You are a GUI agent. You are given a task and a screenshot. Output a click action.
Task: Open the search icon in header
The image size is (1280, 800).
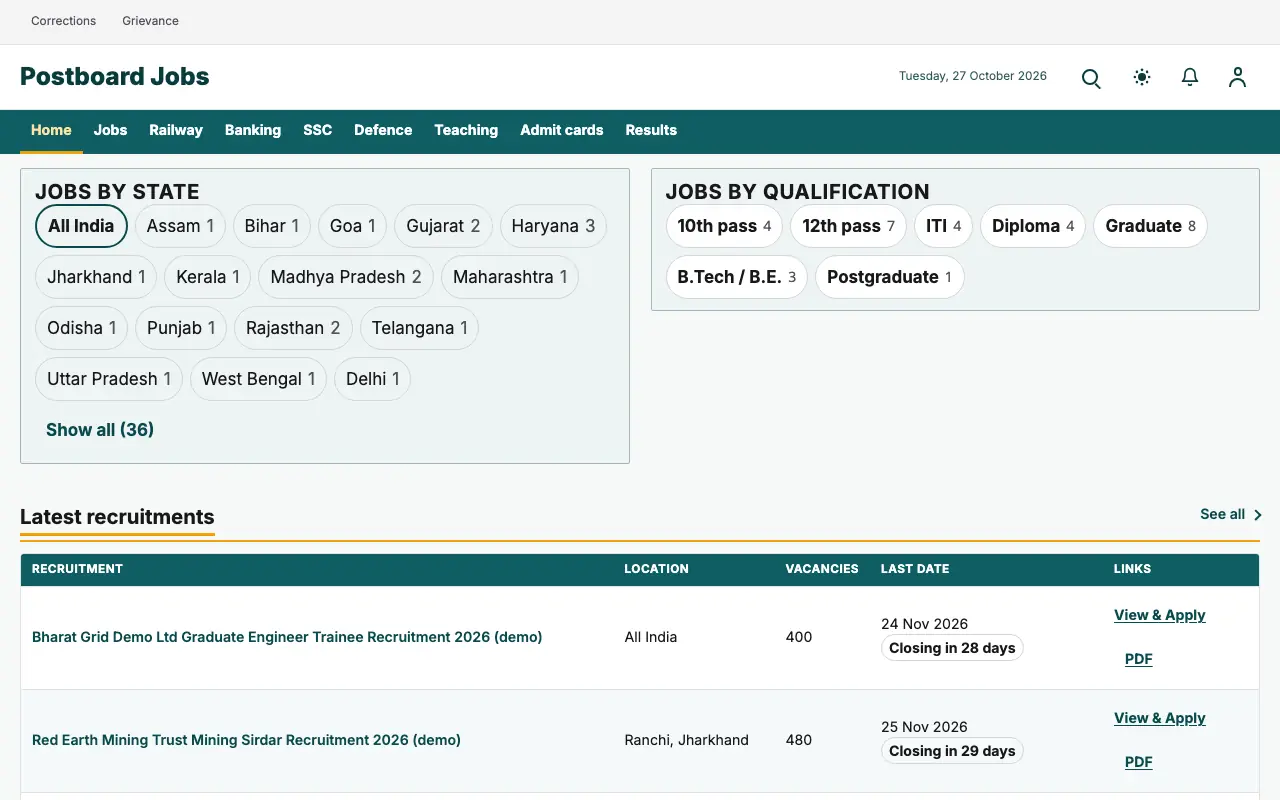[1091, 78]
